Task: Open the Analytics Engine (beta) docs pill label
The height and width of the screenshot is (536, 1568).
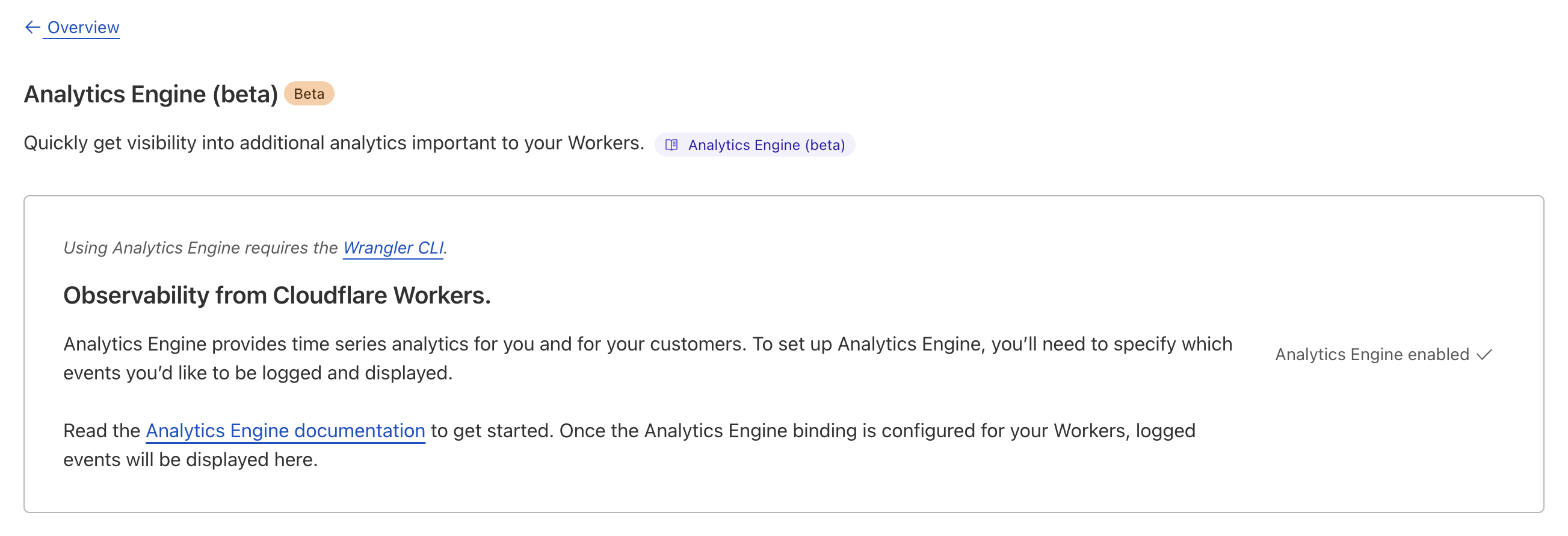Action: (767, 145)
